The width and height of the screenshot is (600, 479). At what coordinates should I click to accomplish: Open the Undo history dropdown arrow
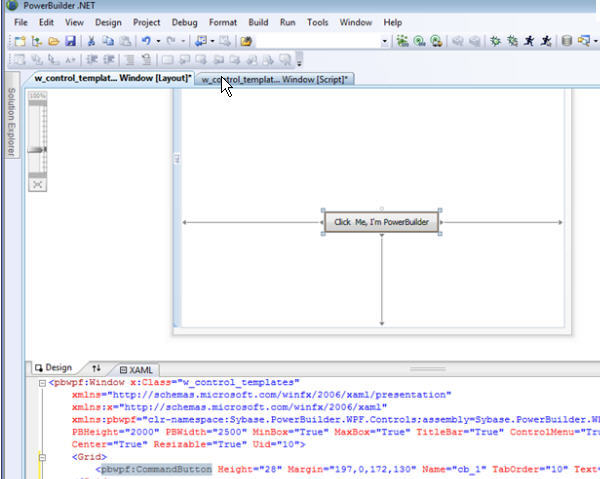[158, 41]
